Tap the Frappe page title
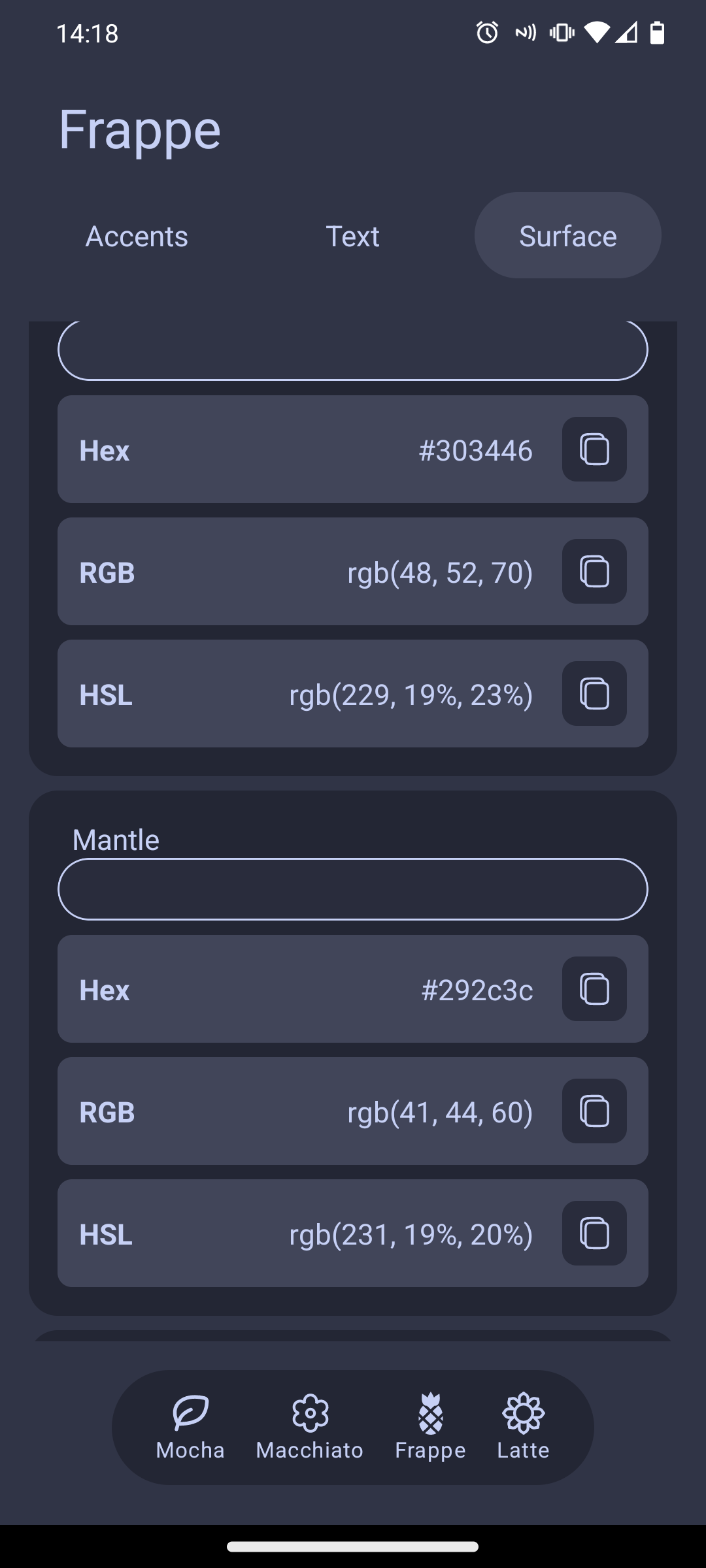 click(139, 129)
